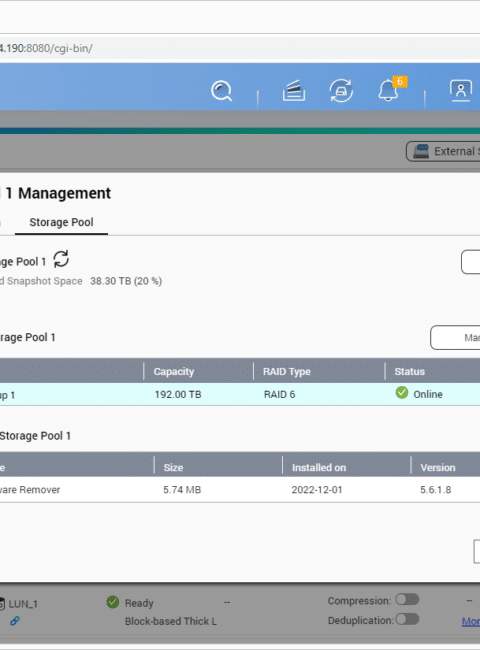The width and height of the screenshot is (480, 650).
Task: Open the user account icon
Action: pos(461,90)
